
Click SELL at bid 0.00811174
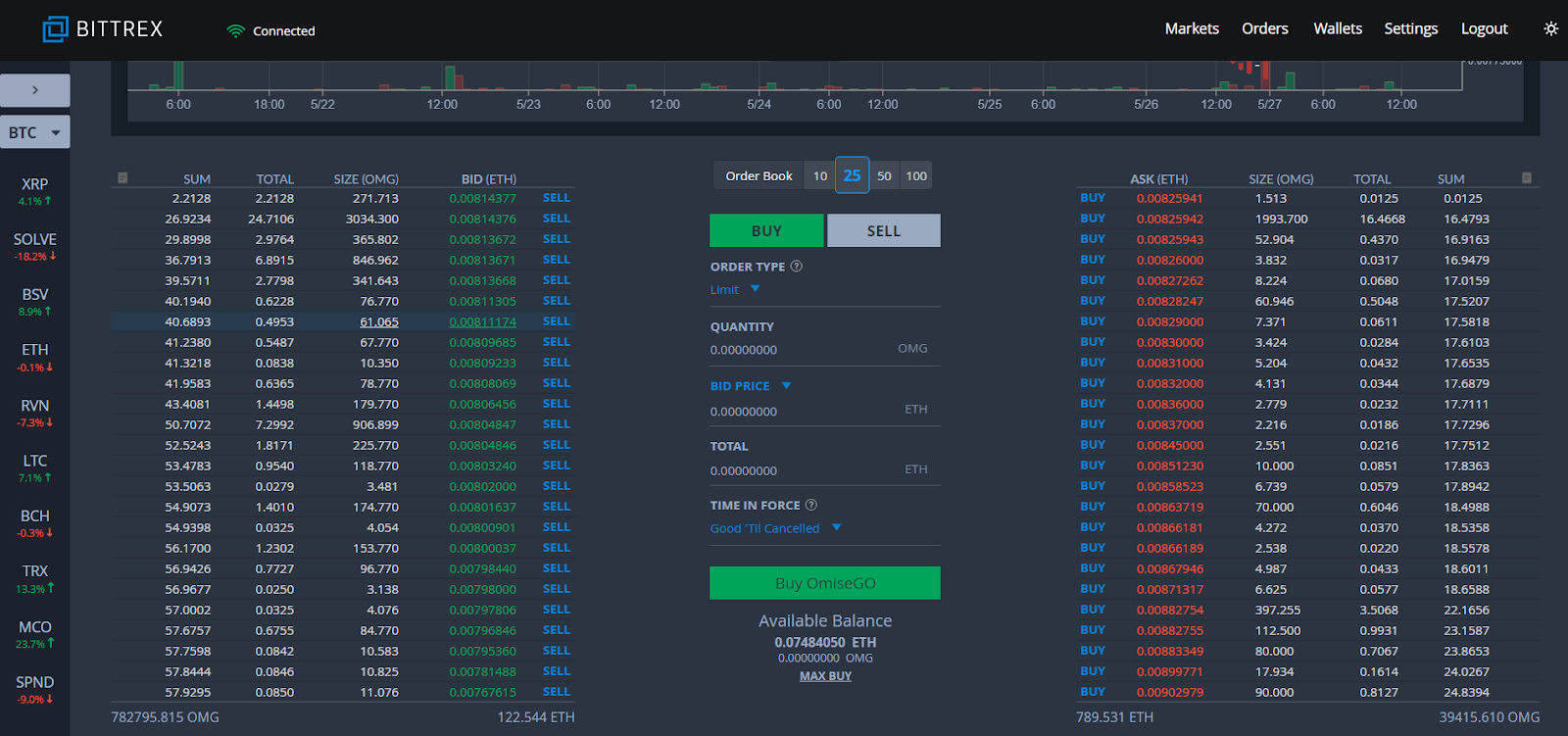[x=557, y=321]
